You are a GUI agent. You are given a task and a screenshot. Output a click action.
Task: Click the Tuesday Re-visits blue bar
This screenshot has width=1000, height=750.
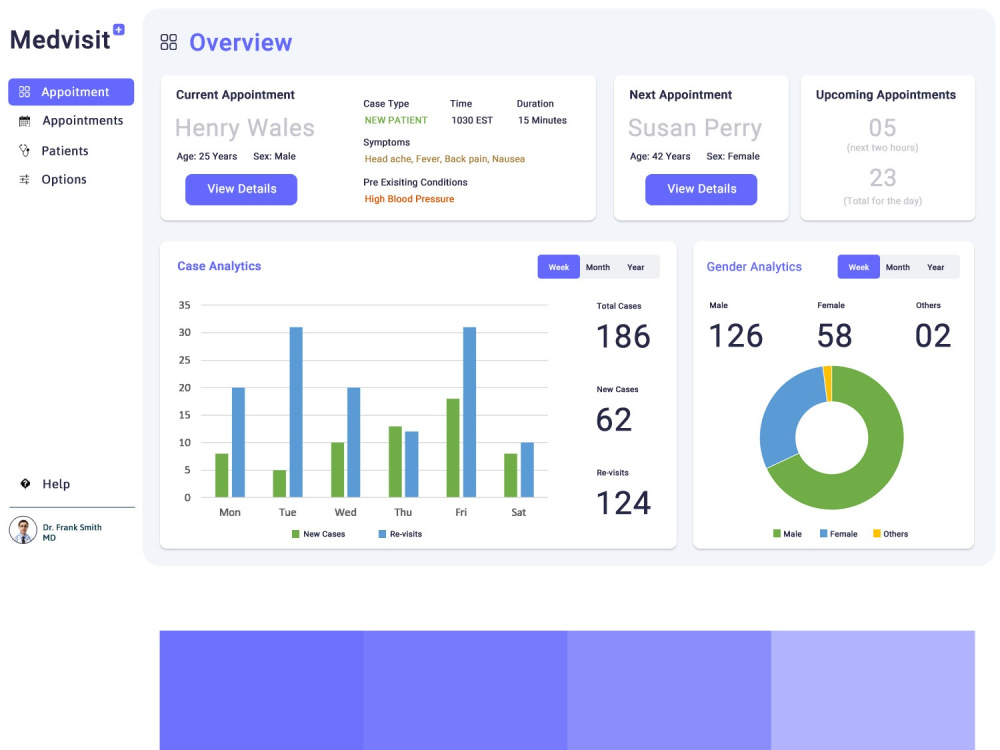click(x=296, y=412)
